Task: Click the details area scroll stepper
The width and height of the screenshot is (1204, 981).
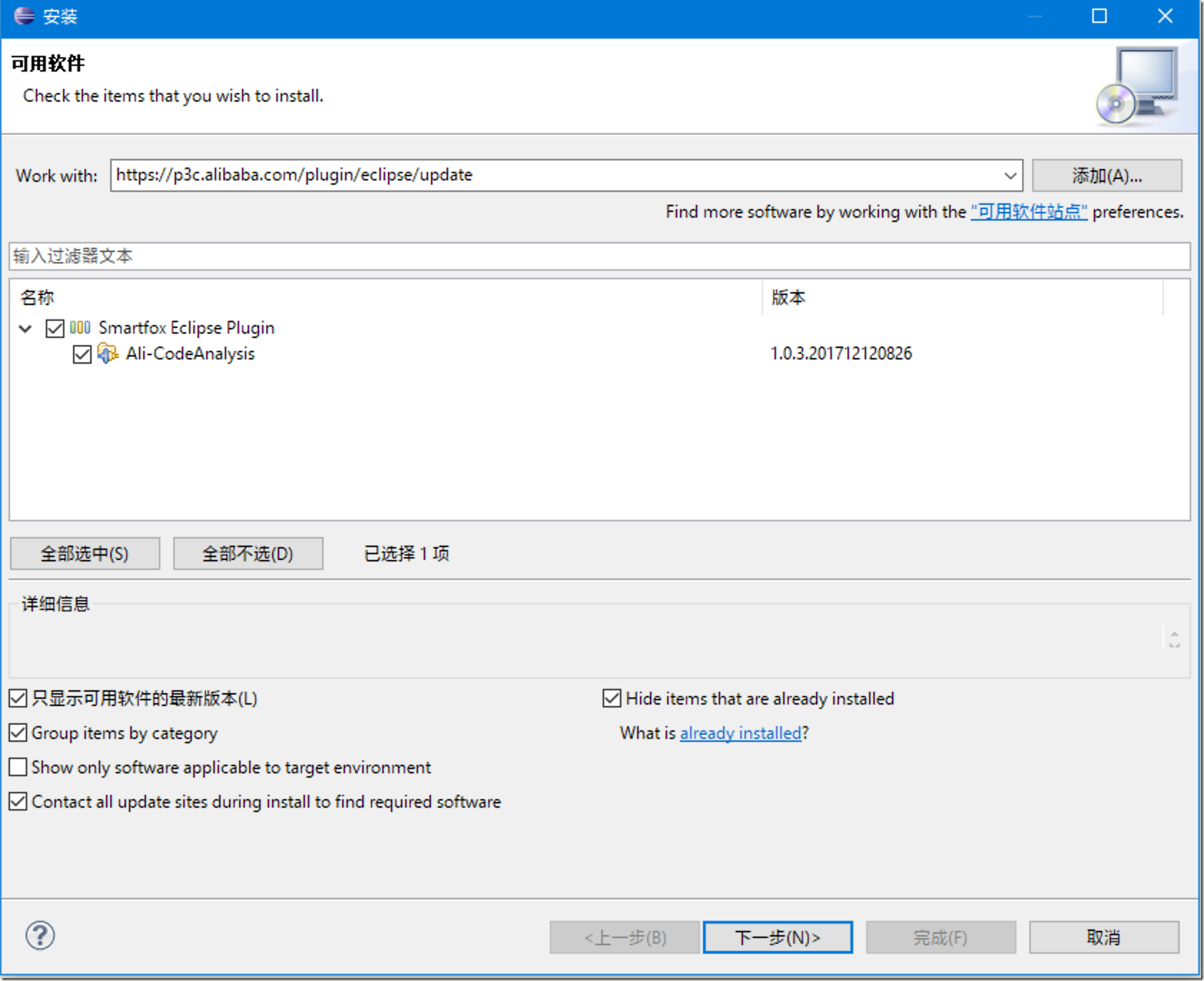Action: (1174, 639)
